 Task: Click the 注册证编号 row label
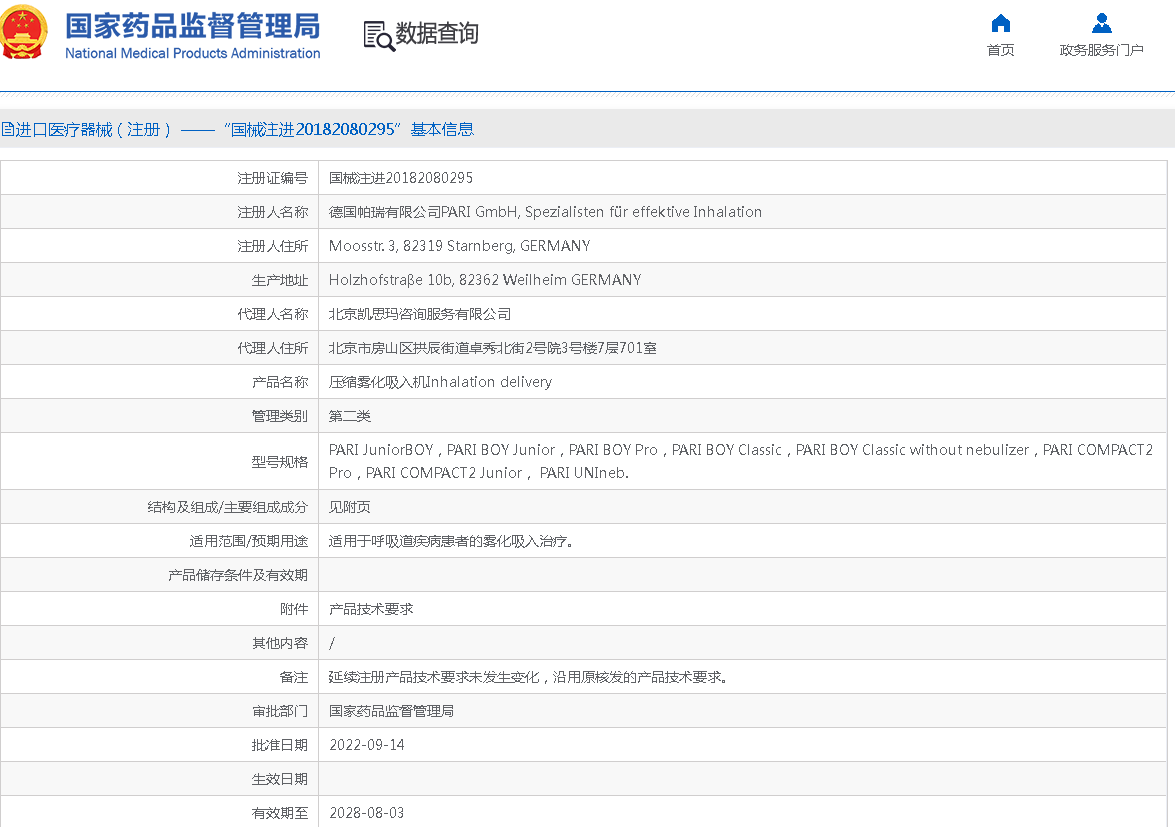pyautogui.click(x=273, y=178)
